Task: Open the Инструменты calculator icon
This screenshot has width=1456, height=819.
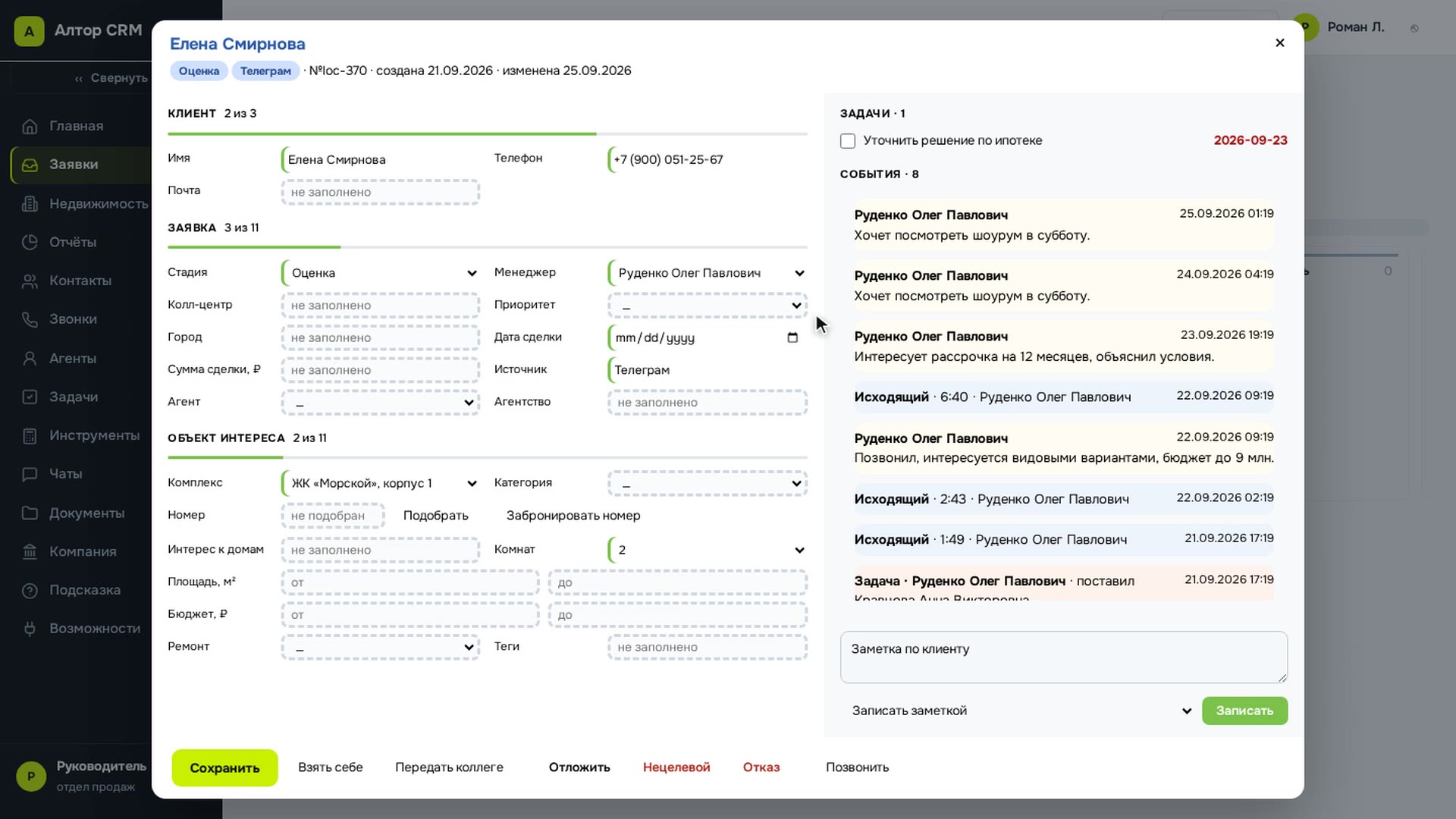Action: coord(30,435)
